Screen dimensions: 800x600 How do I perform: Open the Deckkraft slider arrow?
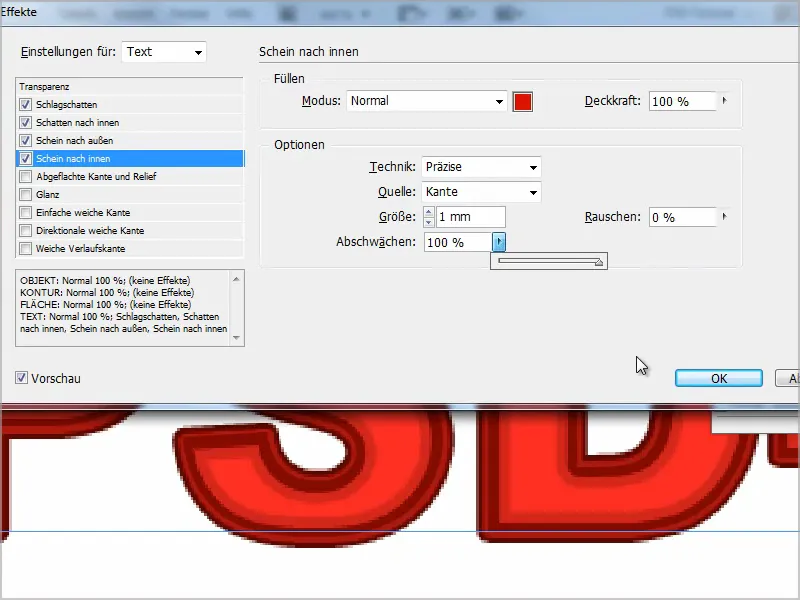point(724,101)
